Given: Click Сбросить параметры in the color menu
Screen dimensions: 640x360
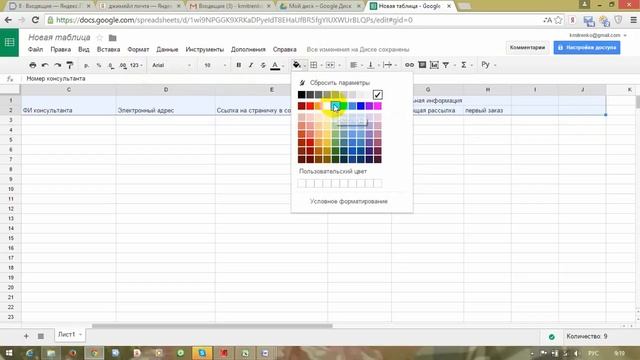Looking at the screenshot, I should (340, 82).
